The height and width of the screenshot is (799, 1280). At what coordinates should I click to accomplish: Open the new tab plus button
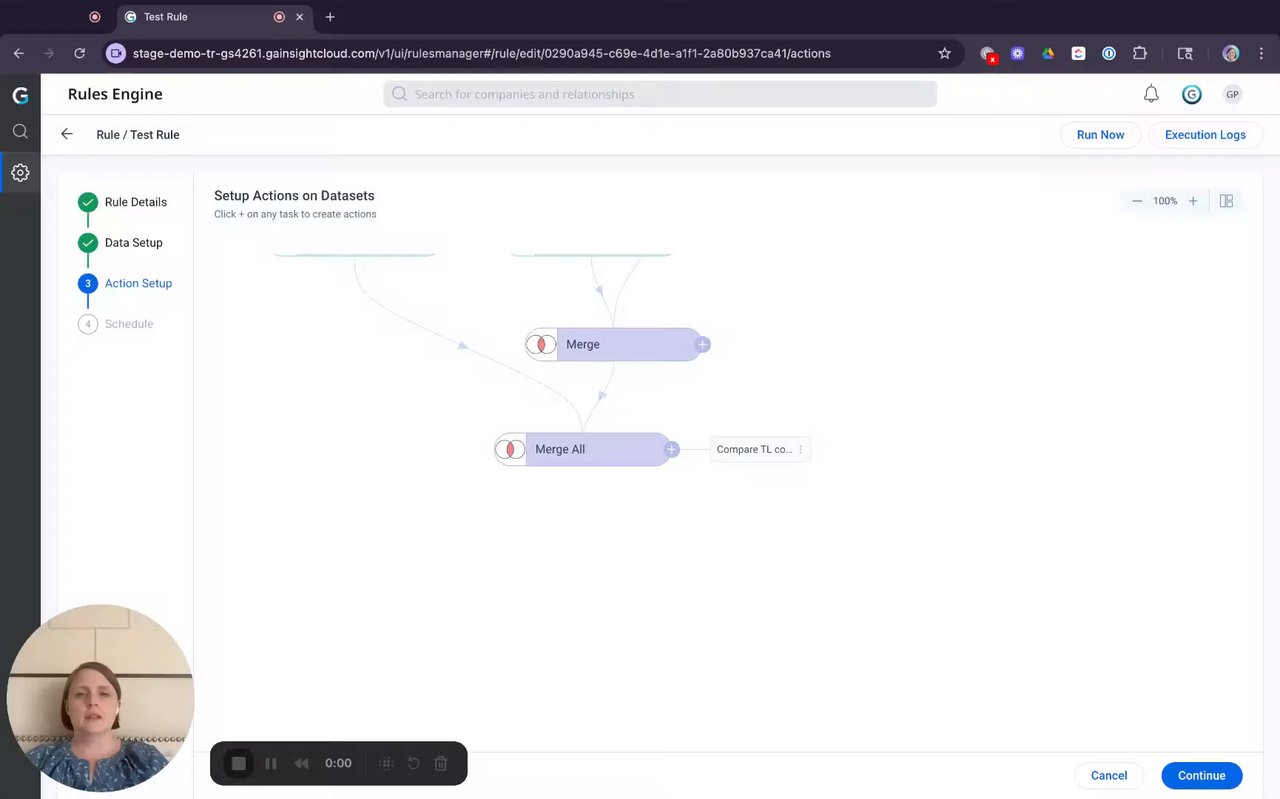pos(330,17)
